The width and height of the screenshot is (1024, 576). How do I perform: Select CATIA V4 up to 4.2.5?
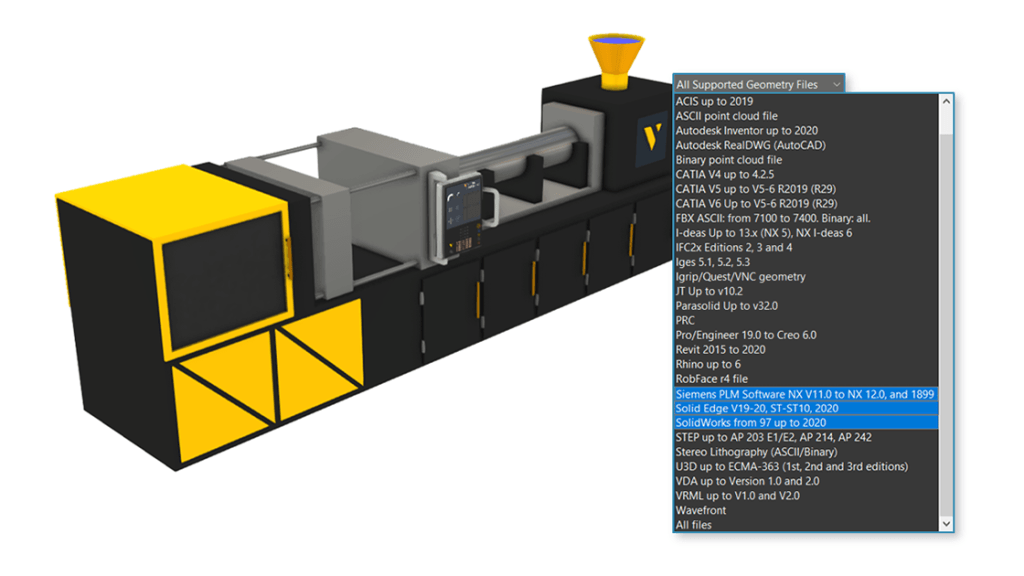[807, 174]
